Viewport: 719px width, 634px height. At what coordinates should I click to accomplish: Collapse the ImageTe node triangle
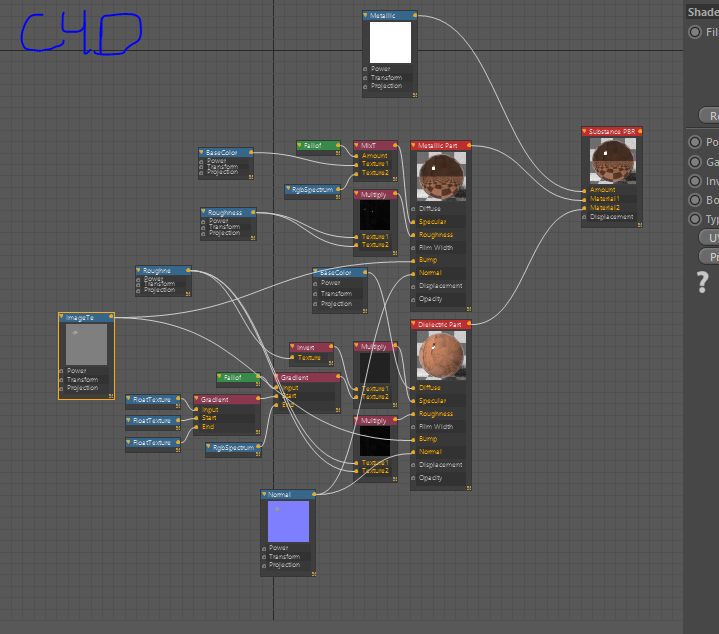(x=61, y=317)
